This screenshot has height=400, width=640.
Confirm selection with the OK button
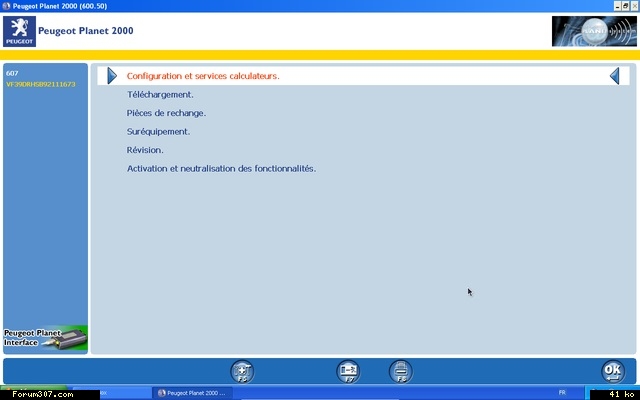point(613,371)
